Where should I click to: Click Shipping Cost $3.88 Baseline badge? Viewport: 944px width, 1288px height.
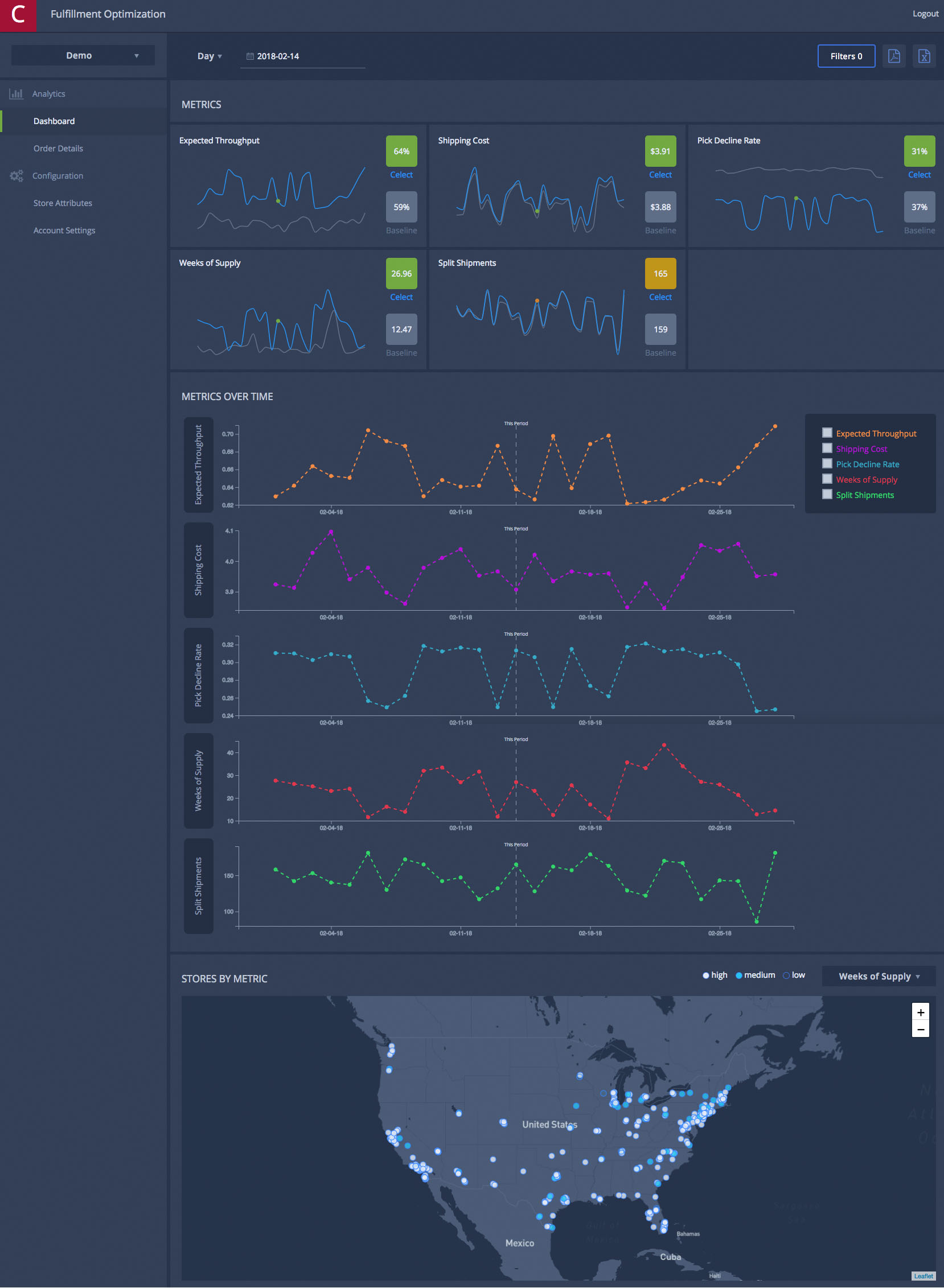point(660,207)
